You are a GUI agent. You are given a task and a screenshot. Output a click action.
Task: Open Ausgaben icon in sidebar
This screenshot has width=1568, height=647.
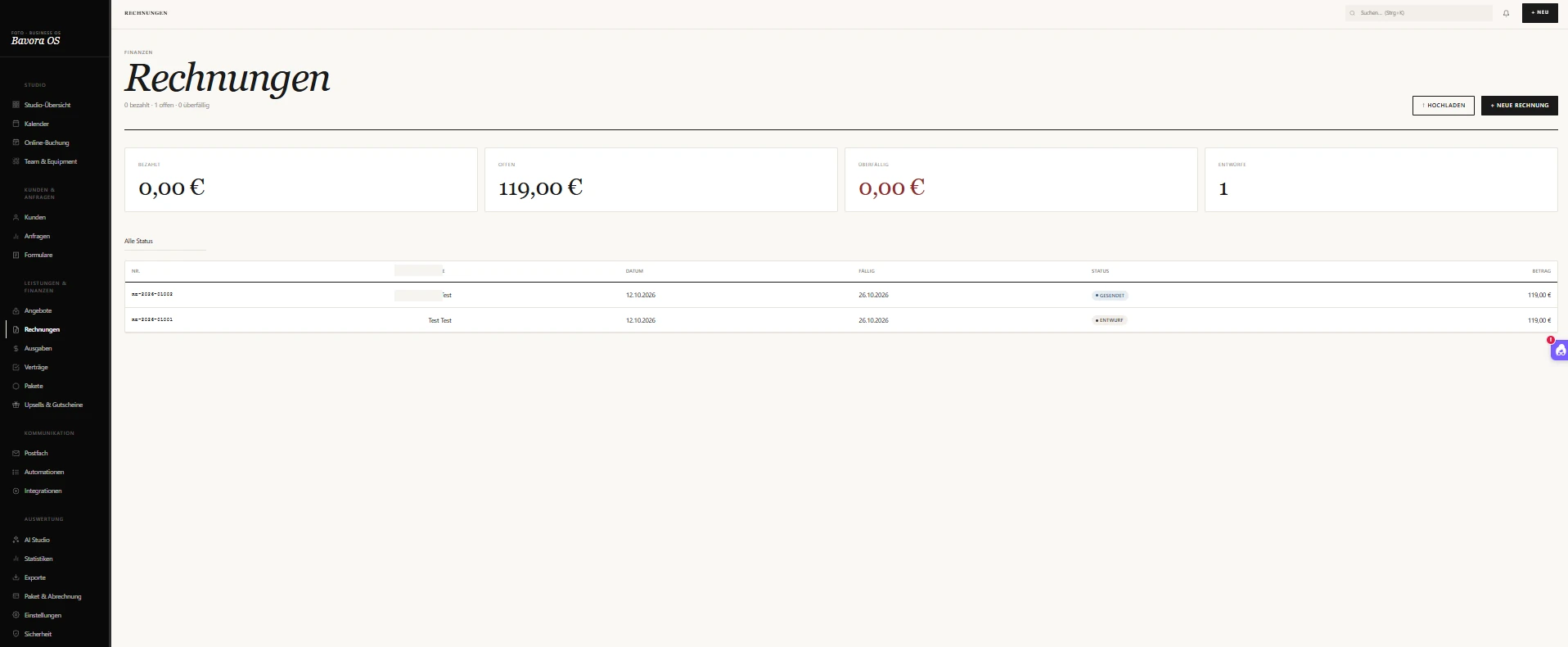pos(16,348)
